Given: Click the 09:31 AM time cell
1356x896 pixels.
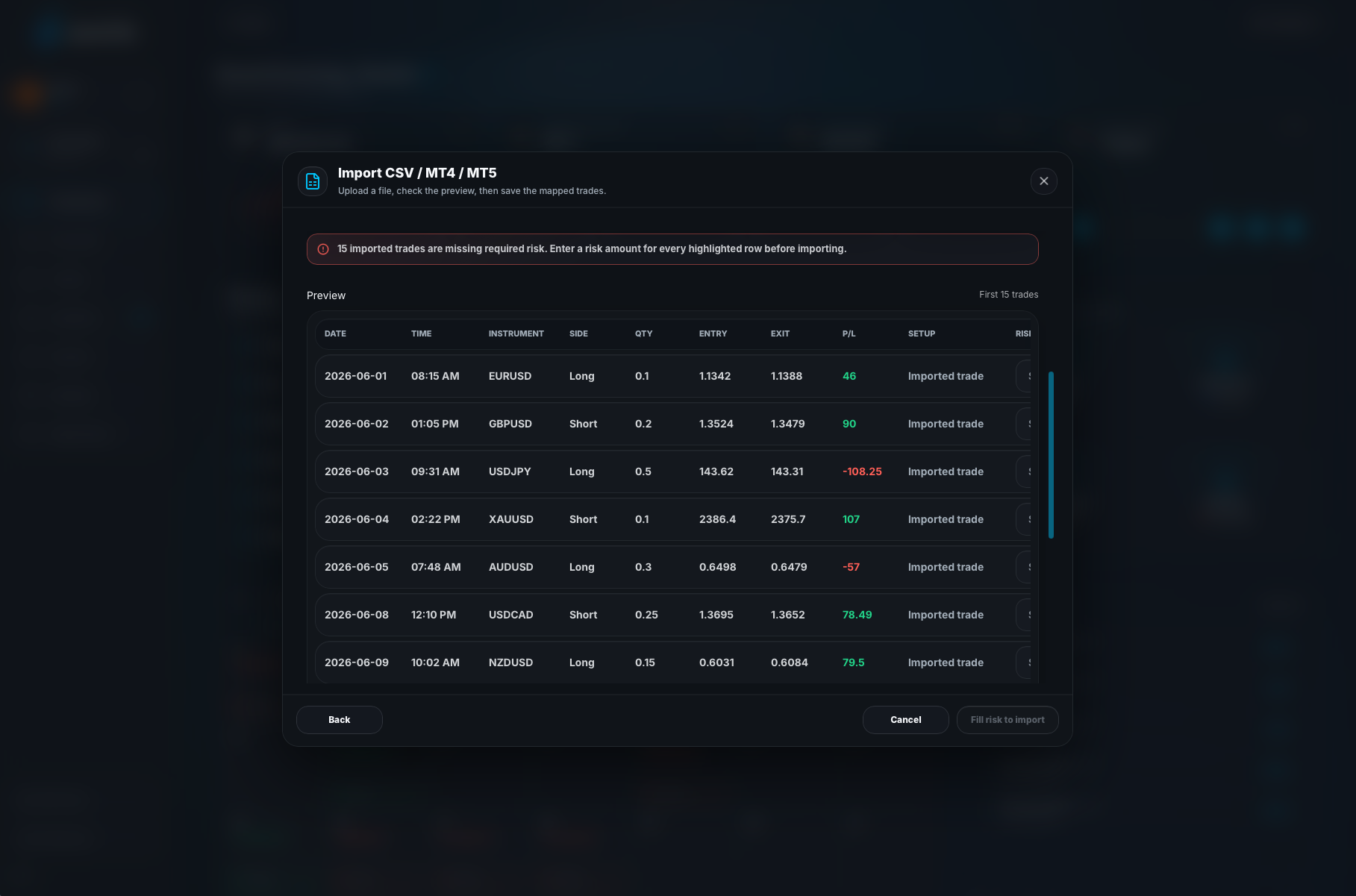Looking at the screenshot, I should (435, 472).
